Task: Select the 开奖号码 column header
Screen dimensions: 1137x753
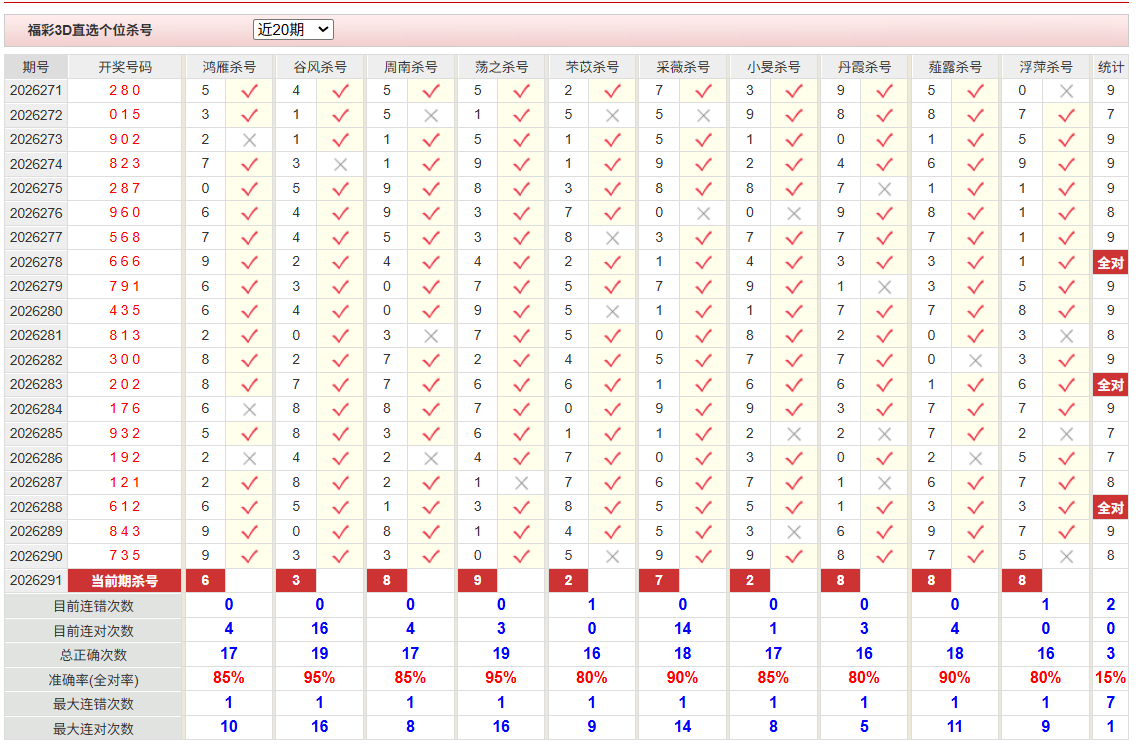Action: point(125,67)
